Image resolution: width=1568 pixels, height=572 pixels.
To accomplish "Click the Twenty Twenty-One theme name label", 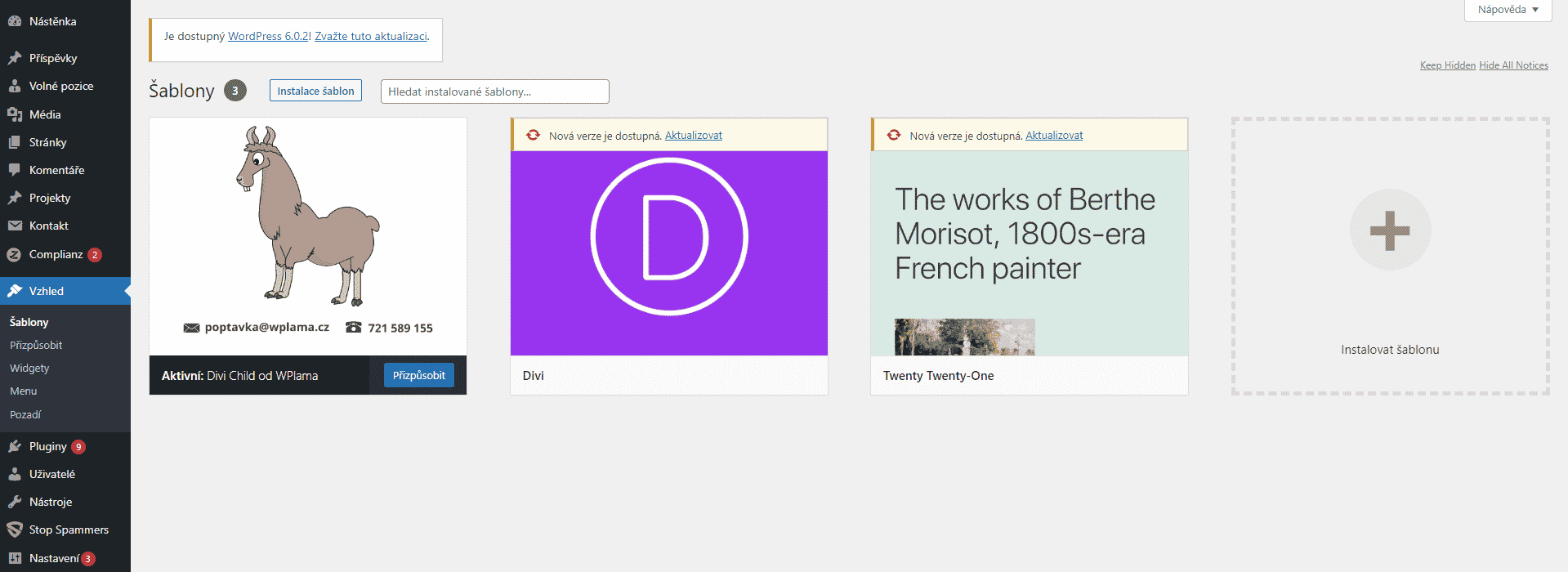I will 939,376.
